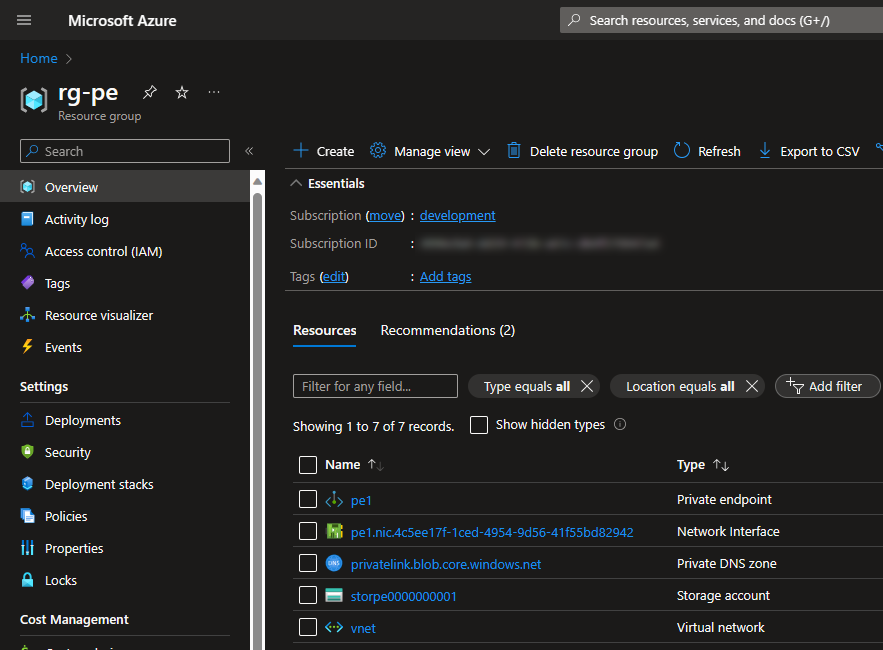Open the more options ellipsis
The height and width of the screenshot is (650, 883).
213,92
